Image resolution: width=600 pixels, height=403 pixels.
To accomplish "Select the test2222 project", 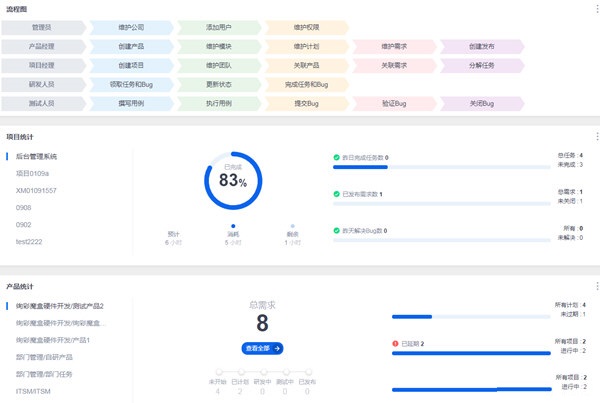I will pyautogui.click(x=29, y=241).
